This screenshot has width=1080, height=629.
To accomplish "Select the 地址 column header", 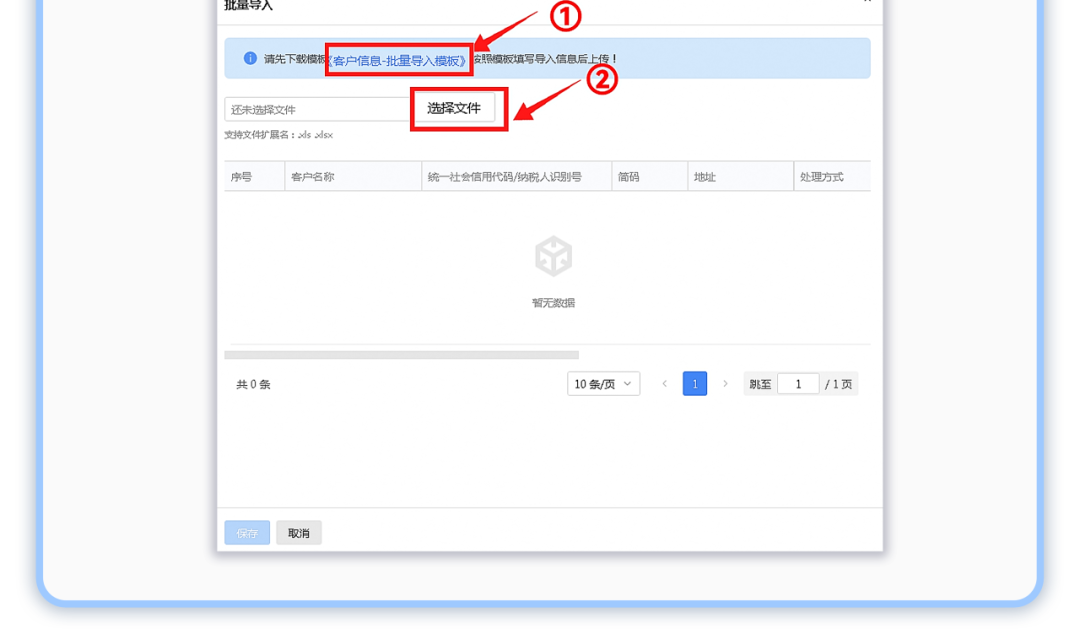I will (740, 176).
